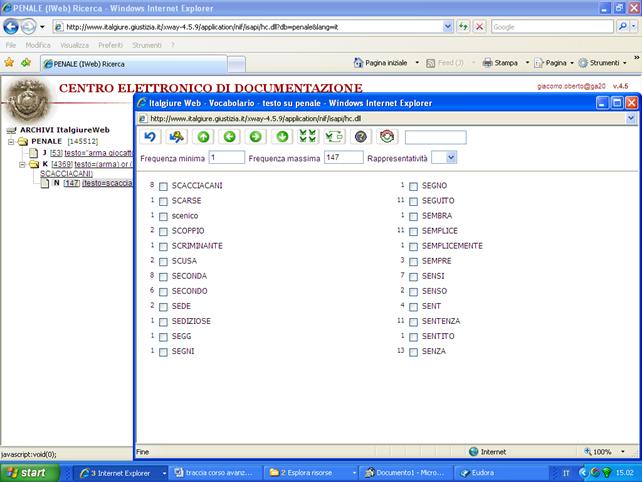Open the N [147] testo=scaccia link
Viewport: 642px width, 482px height.
point(107,183)
